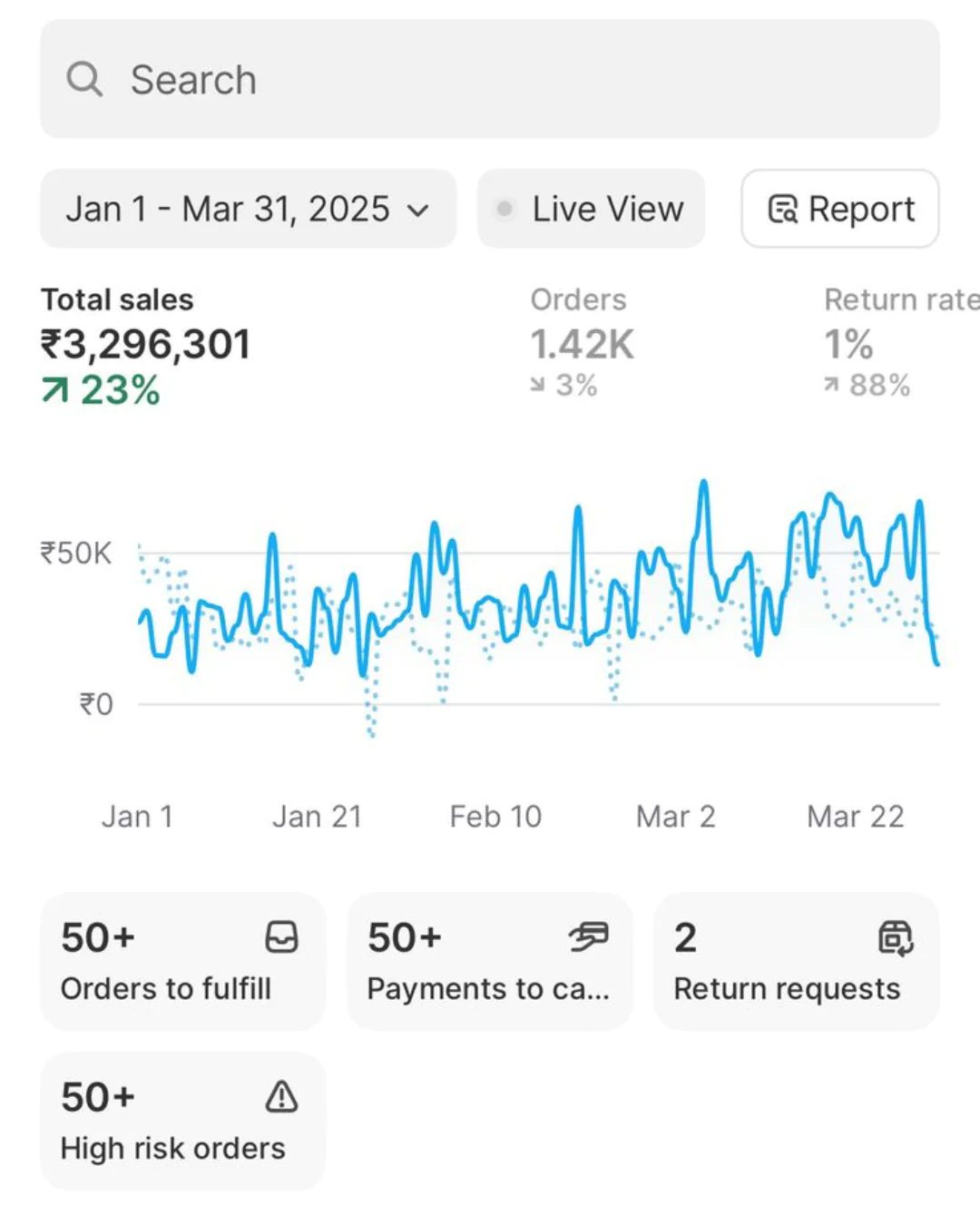
Task: Open Orders to fulfill card
Action: (182, 961)
